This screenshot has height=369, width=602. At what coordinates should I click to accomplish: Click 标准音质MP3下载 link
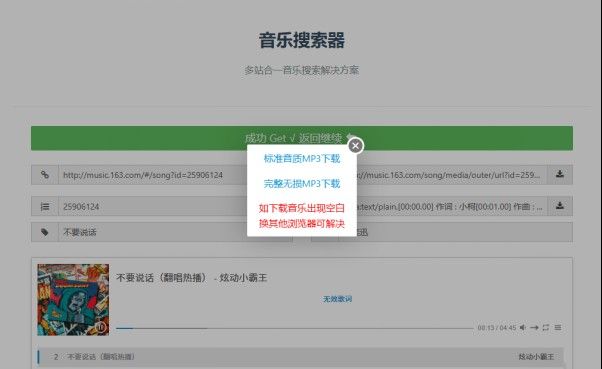[x=302, y=159]
